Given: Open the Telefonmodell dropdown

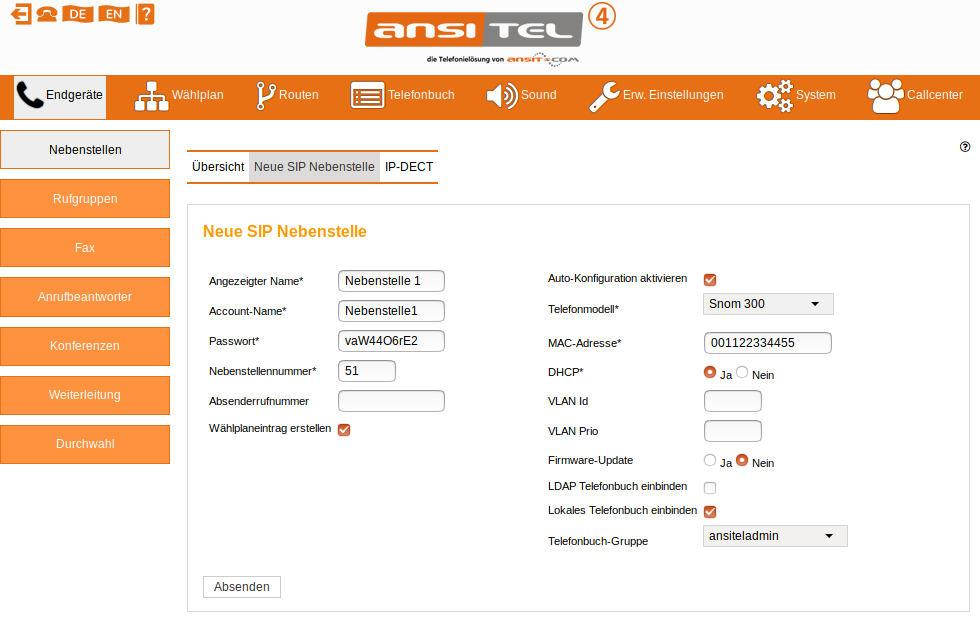Looking at the screenshot, I should 767,303.
